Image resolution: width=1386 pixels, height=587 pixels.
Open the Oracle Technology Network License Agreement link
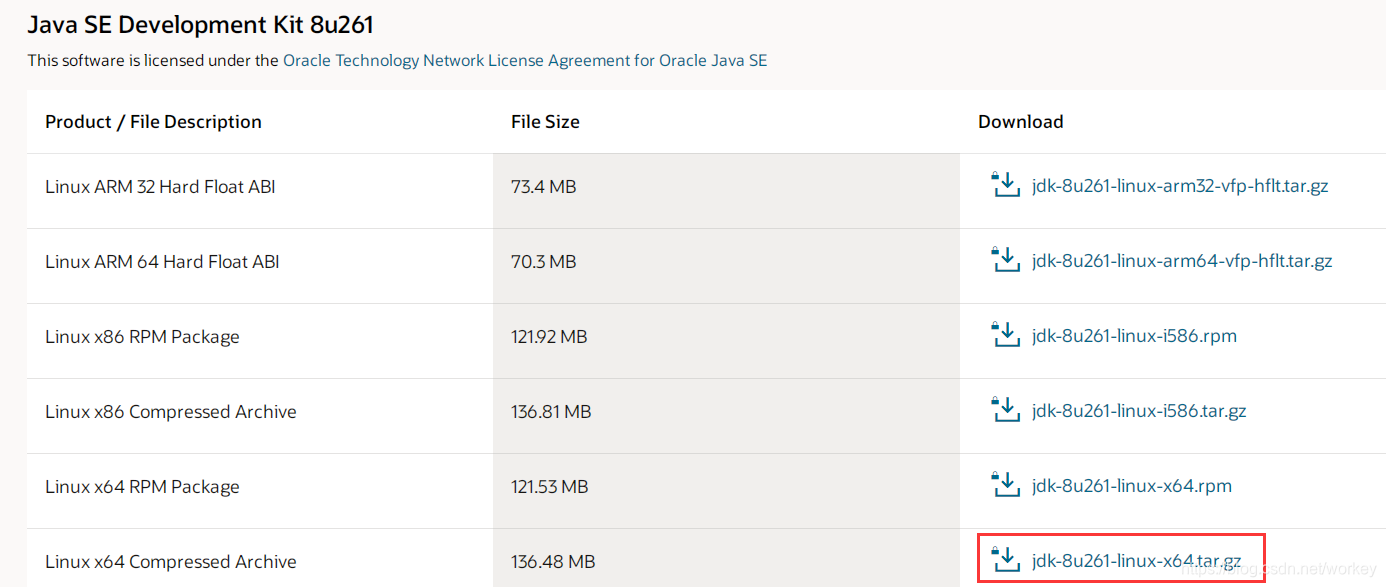525,60
